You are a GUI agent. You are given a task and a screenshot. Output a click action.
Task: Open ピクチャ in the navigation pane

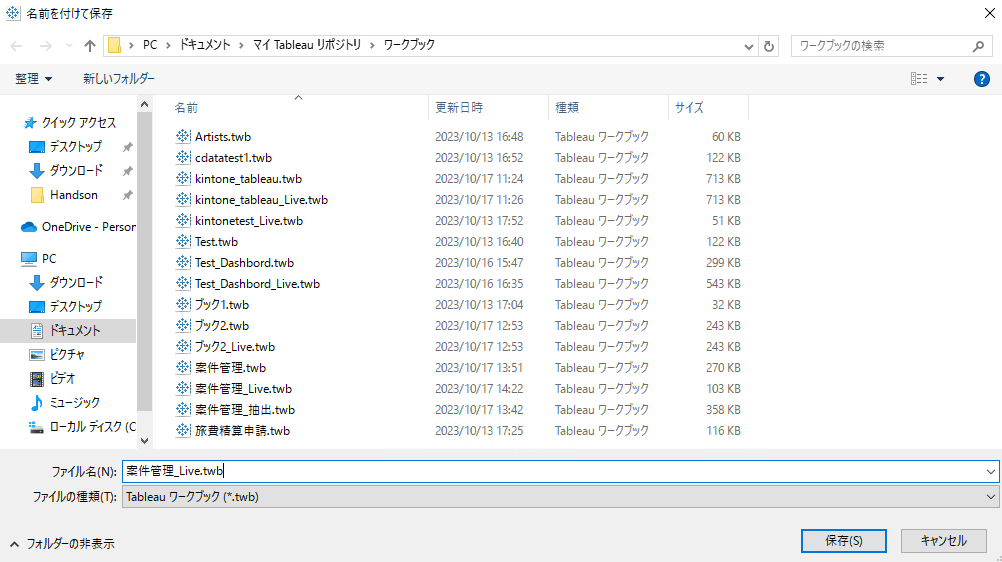tap(67, 355)
